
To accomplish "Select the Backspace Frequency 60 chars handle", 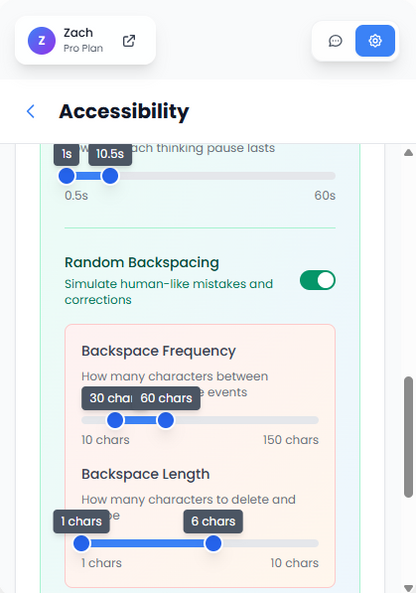I will pyautogui.click(x=165, y=420).
